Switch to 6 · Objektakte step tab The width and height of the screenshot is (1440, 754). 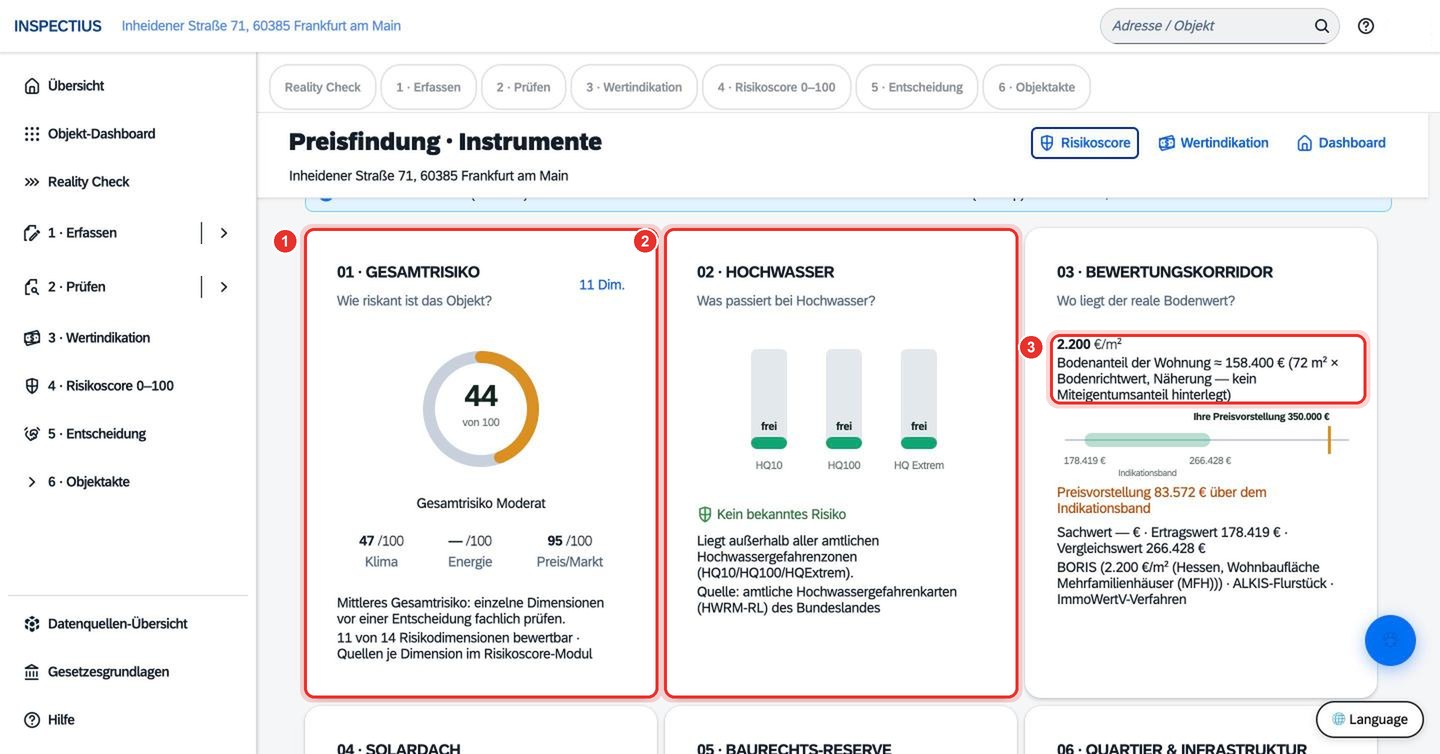pyautogui.click(x=1036, y=87)
